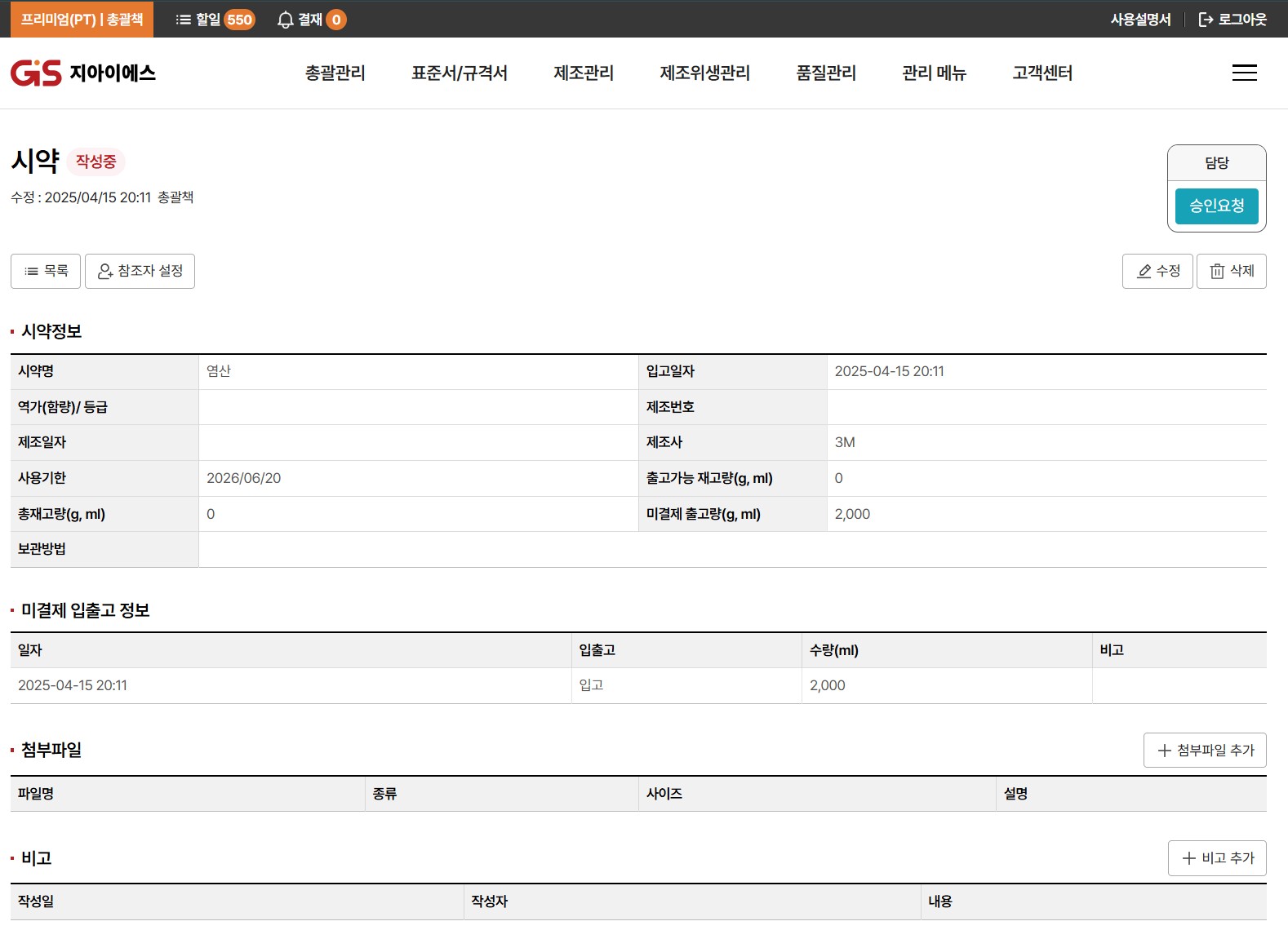Viewport: 1288px width, 939px height.
Task: Click the 프리미엄(PT) | 총괄책 label
Action: coord(82,19)
